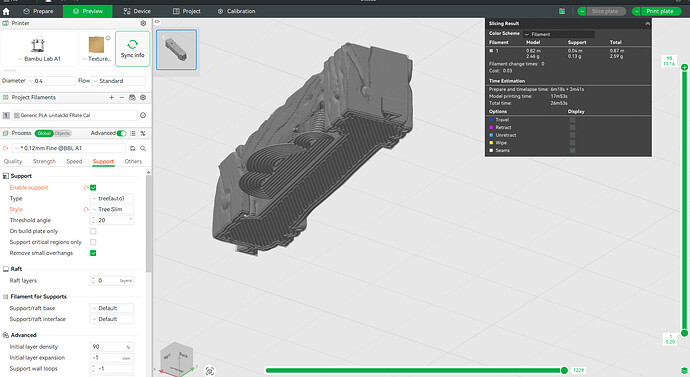Remove a project filament with minus icon
Image resolution: width=690 pixels, height=377 pixels.
(122, 98)
